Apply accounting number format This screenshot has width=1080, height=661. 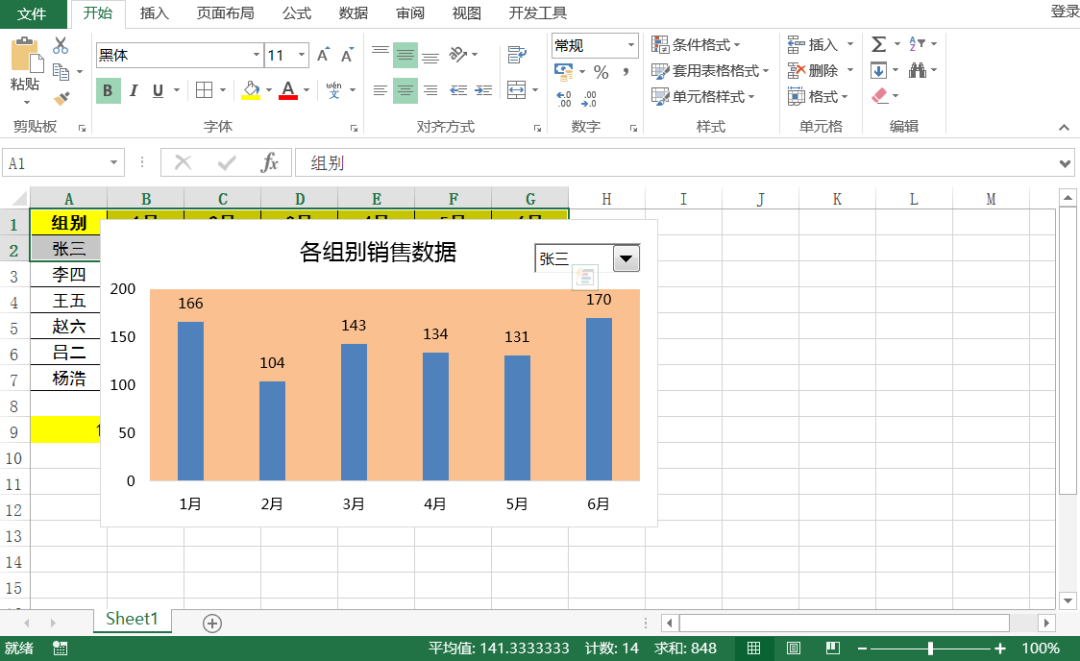pos(563,71)
